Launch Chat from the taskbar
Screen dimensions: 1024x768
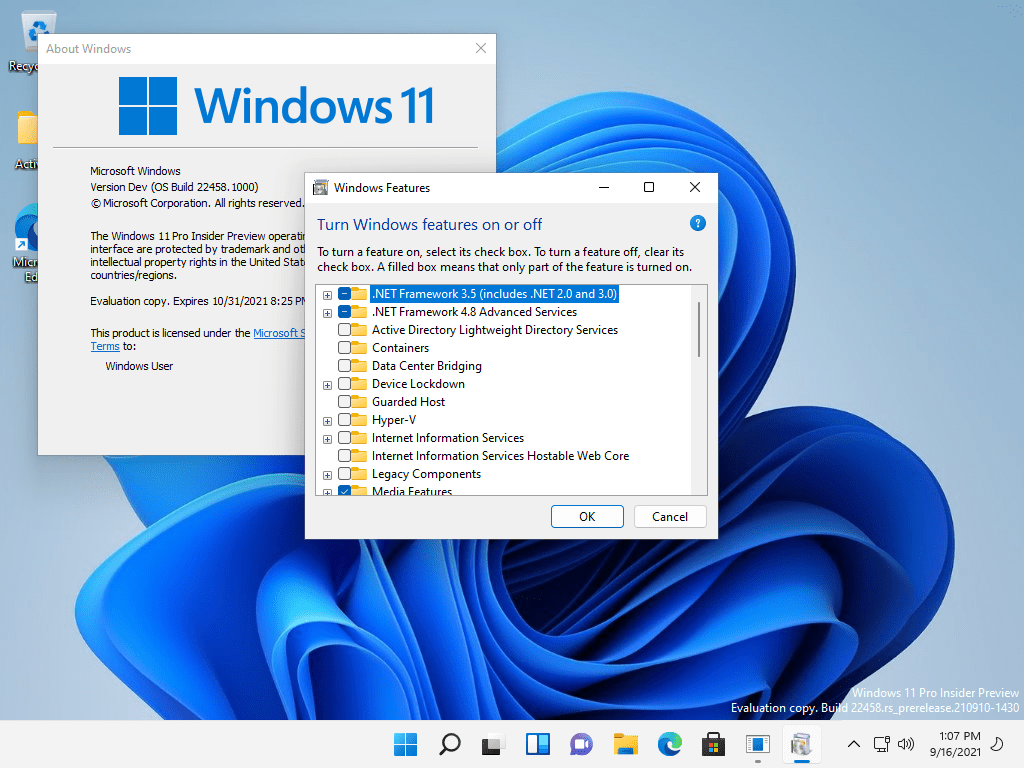[581, 744]
